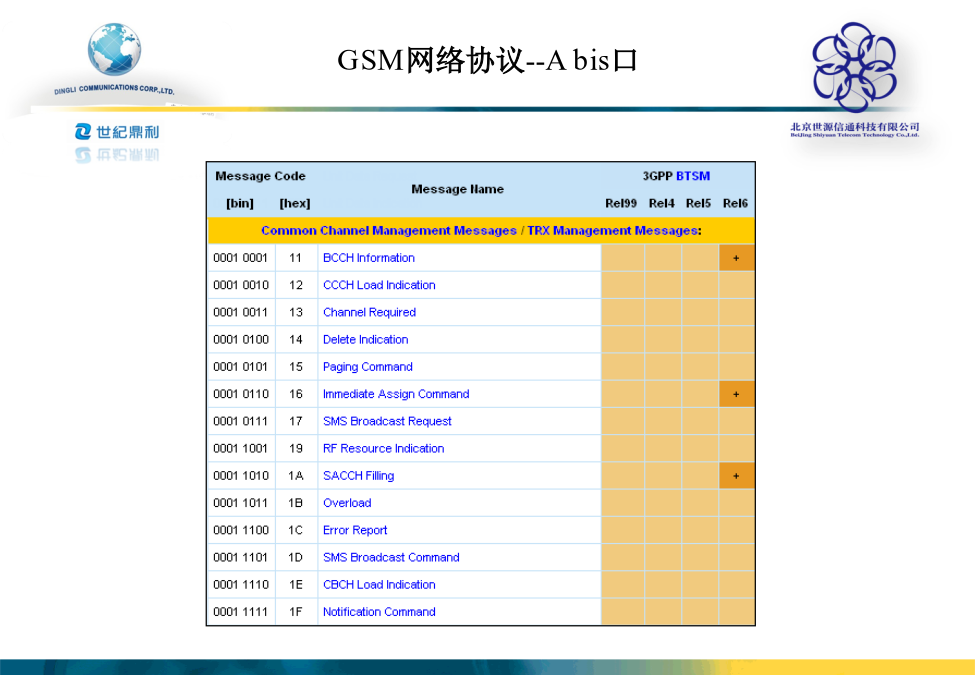Click the Dingli Communications globe logo
The image size is (975, 675).
coord(114,50)
